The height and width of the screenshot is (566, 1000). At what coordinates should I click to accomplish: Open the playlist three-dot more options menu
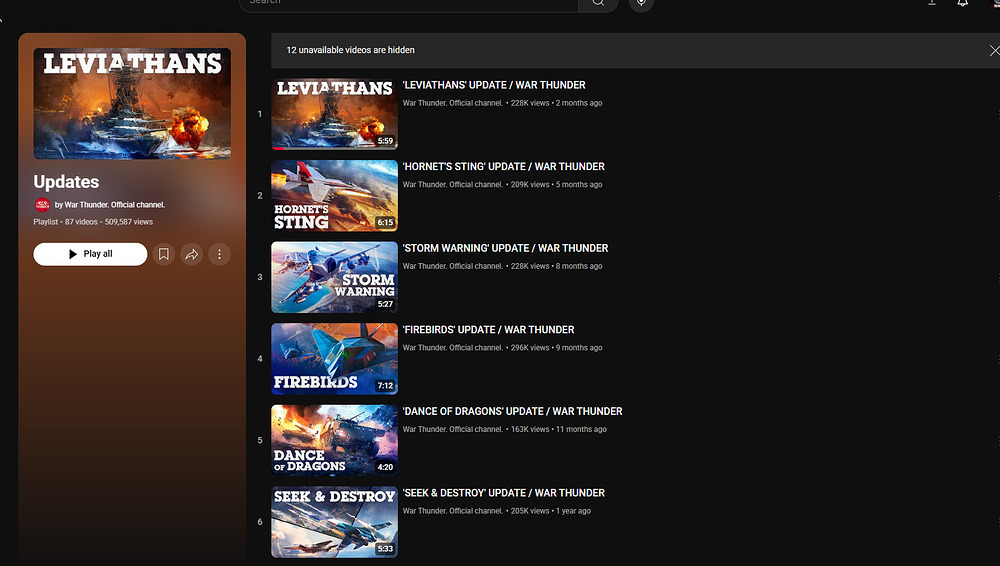[219, 254]
